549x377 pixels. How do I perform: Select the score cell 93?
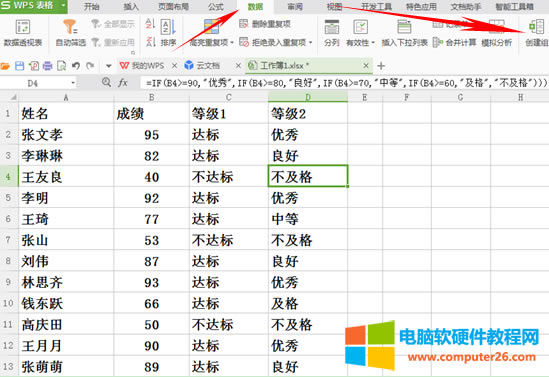pyautogui.click(x=152, y=282)
